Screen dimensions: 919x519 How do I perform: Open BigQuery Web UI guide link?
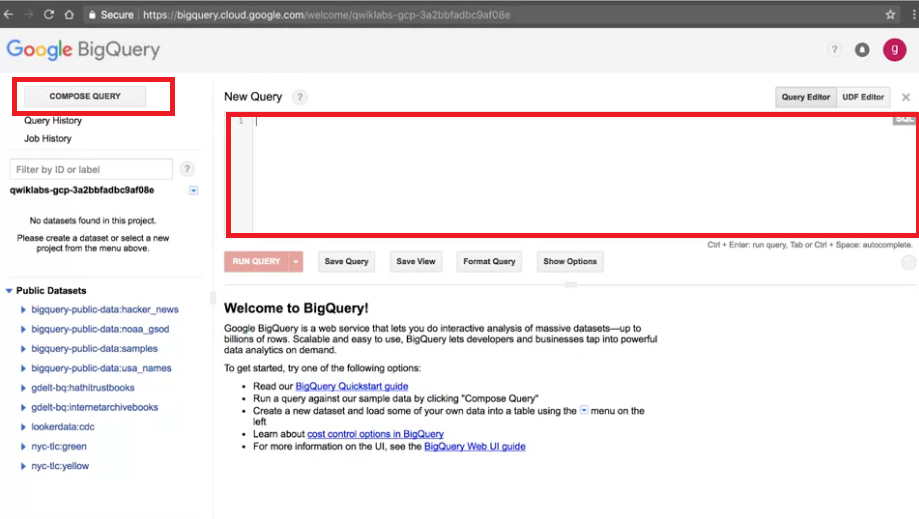point(475,446)
